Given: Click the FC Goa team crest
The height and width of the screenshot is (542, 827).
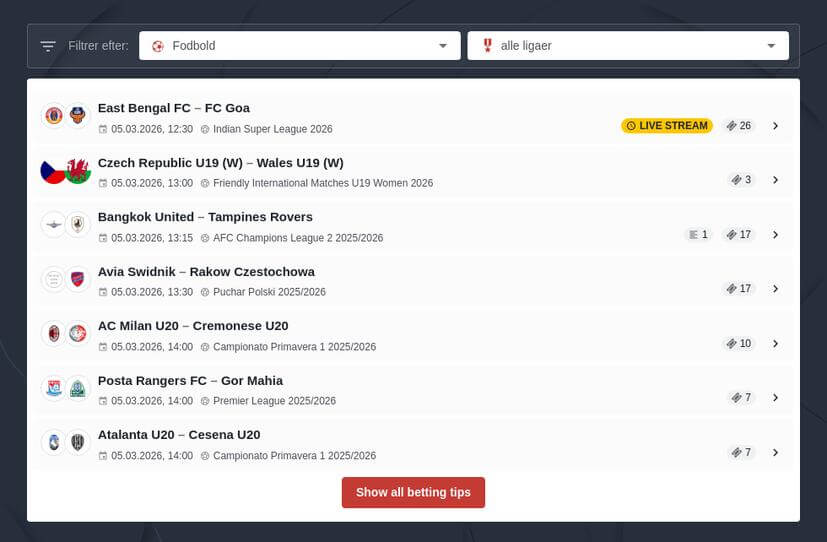Looking at the screenshot, I should pyautogui.click(x=77, y=116).
